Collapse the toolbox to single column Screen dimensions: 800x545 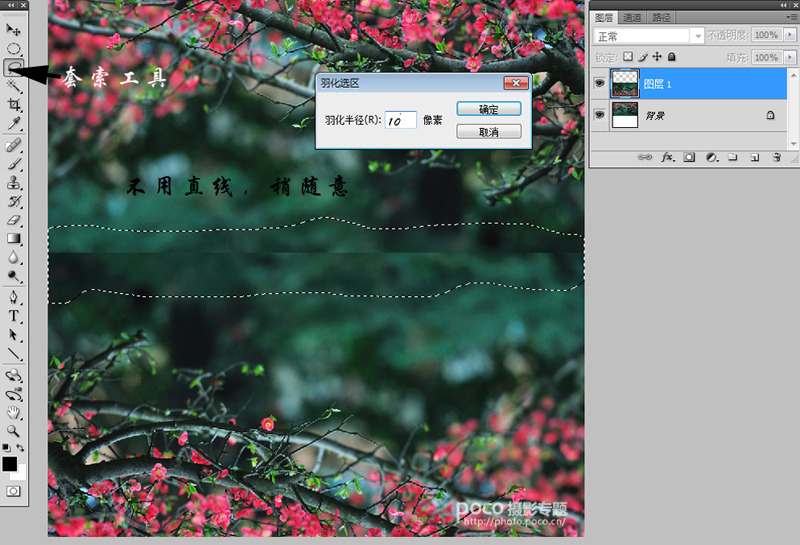tap(10, 5)
